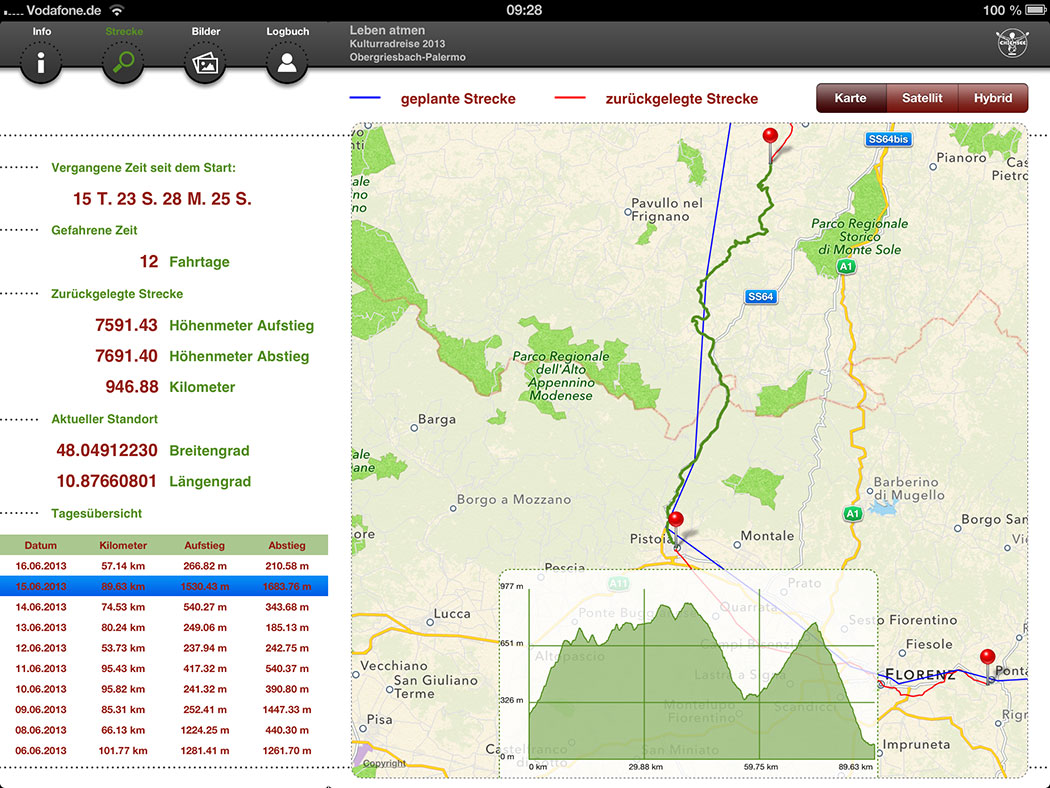Tap the SS64 road shield

click(761, 297)
